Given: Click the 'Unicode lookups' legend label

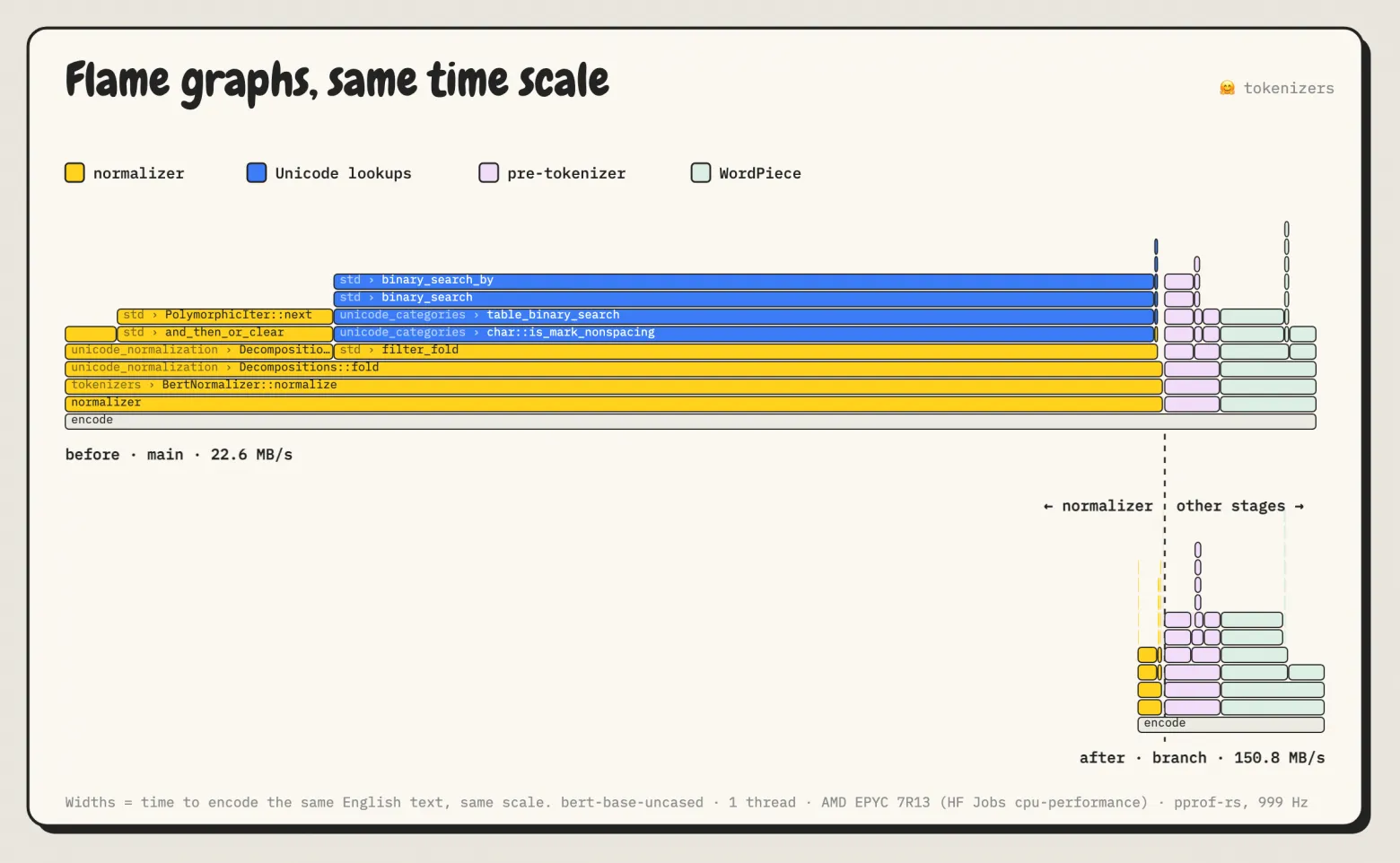Looking at the screenshot, I should 343,173.
